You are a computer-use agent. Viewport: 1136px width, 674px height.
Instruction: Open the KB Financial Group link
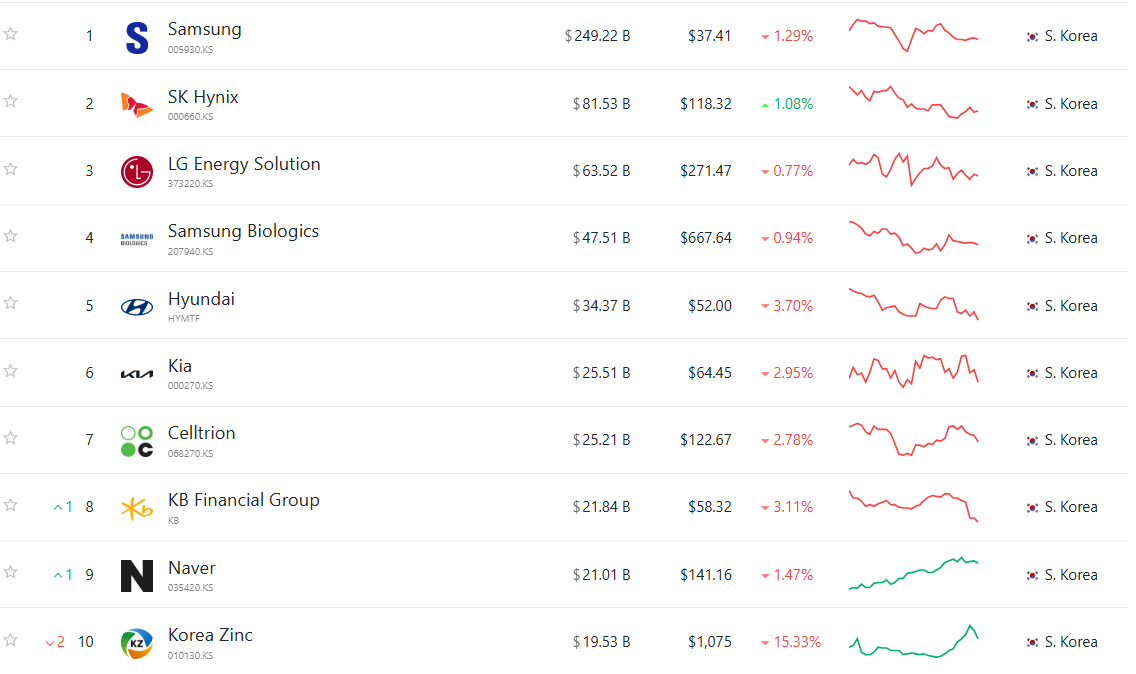point(243,500)
